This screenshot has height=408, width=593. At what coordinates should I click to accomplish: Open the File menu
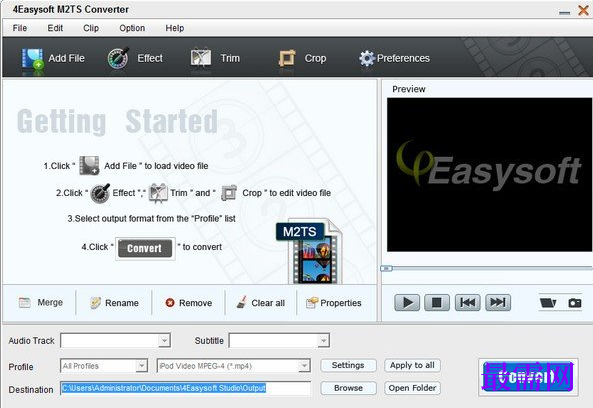tap(20, 28)
